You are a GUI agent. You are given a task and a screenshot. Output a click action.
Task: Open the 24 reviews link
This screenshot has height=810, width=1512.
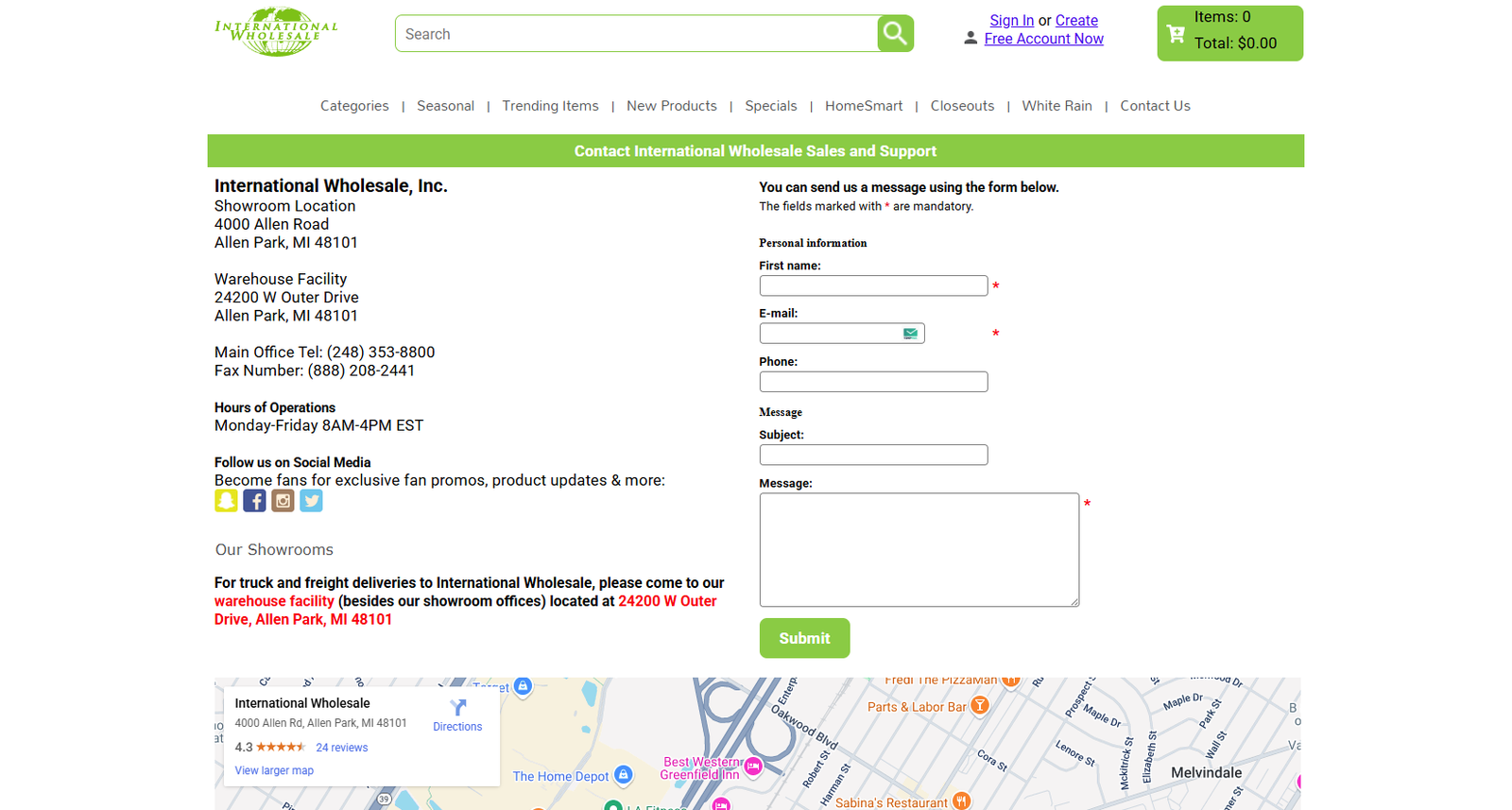[341, 748]
